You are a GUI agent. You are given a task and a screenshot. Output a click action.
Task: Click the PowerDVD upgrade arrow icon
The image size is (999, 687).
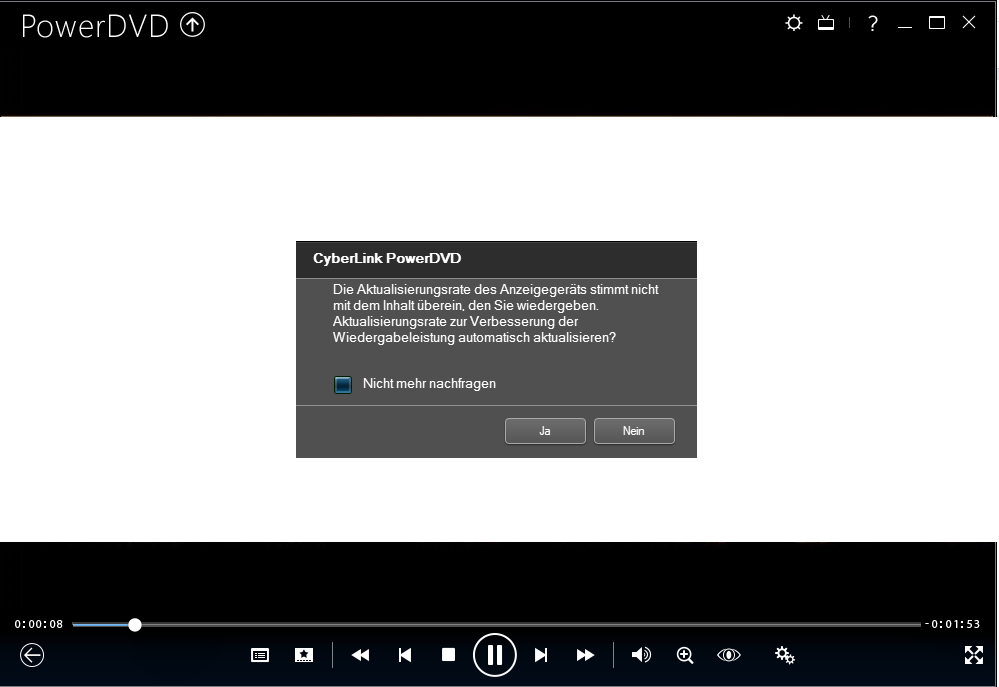coord(192,25)
